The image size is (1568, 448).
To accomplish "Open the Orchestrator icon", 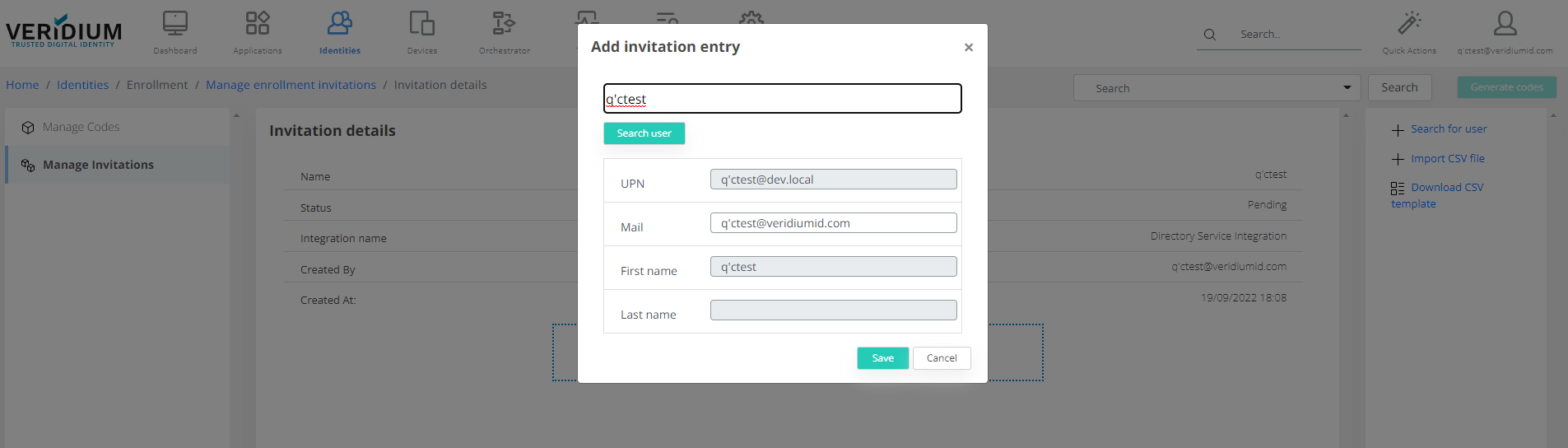I will [504, 24].
